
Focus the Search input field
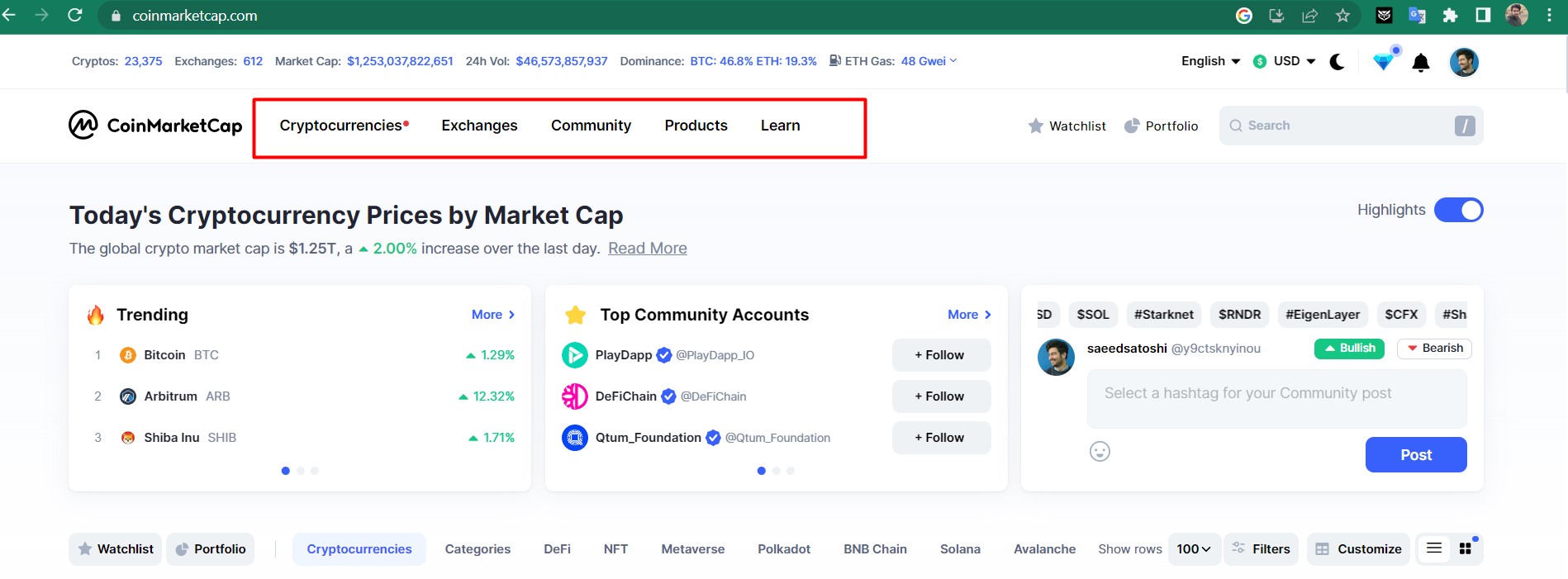click(1351, 126)
